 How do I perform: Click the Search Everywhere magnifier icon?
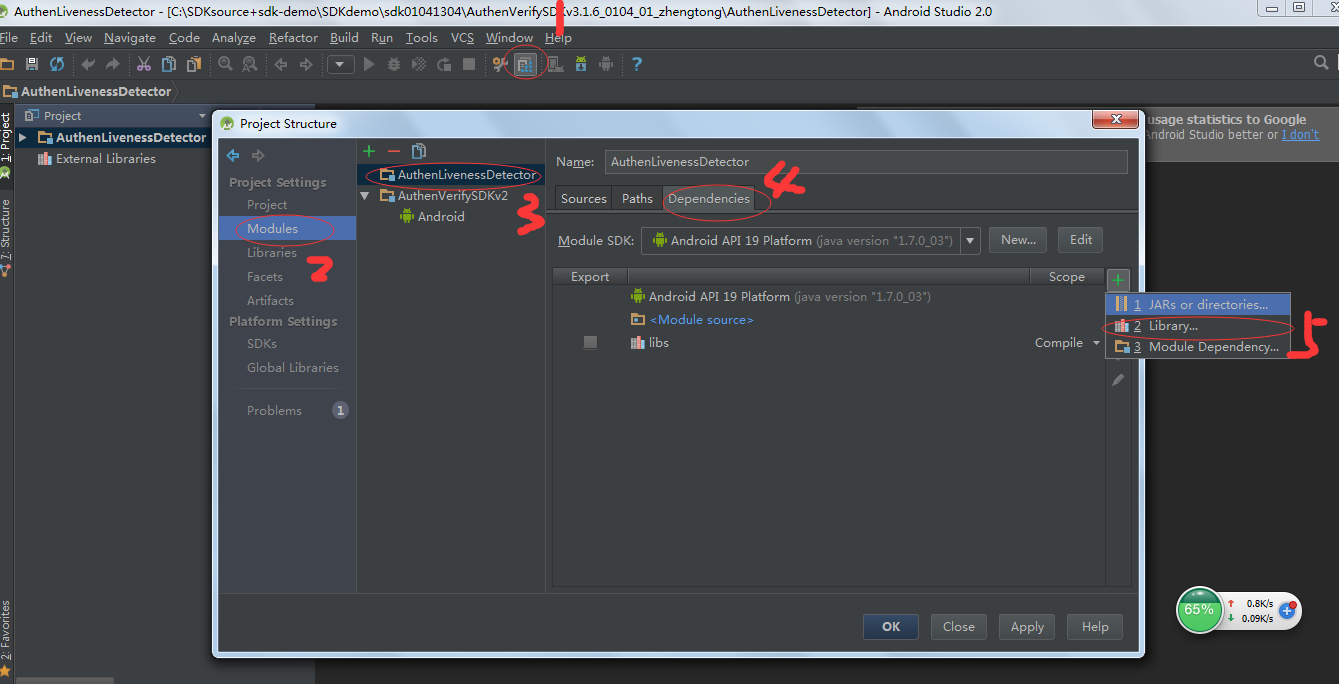[1320, 63]
